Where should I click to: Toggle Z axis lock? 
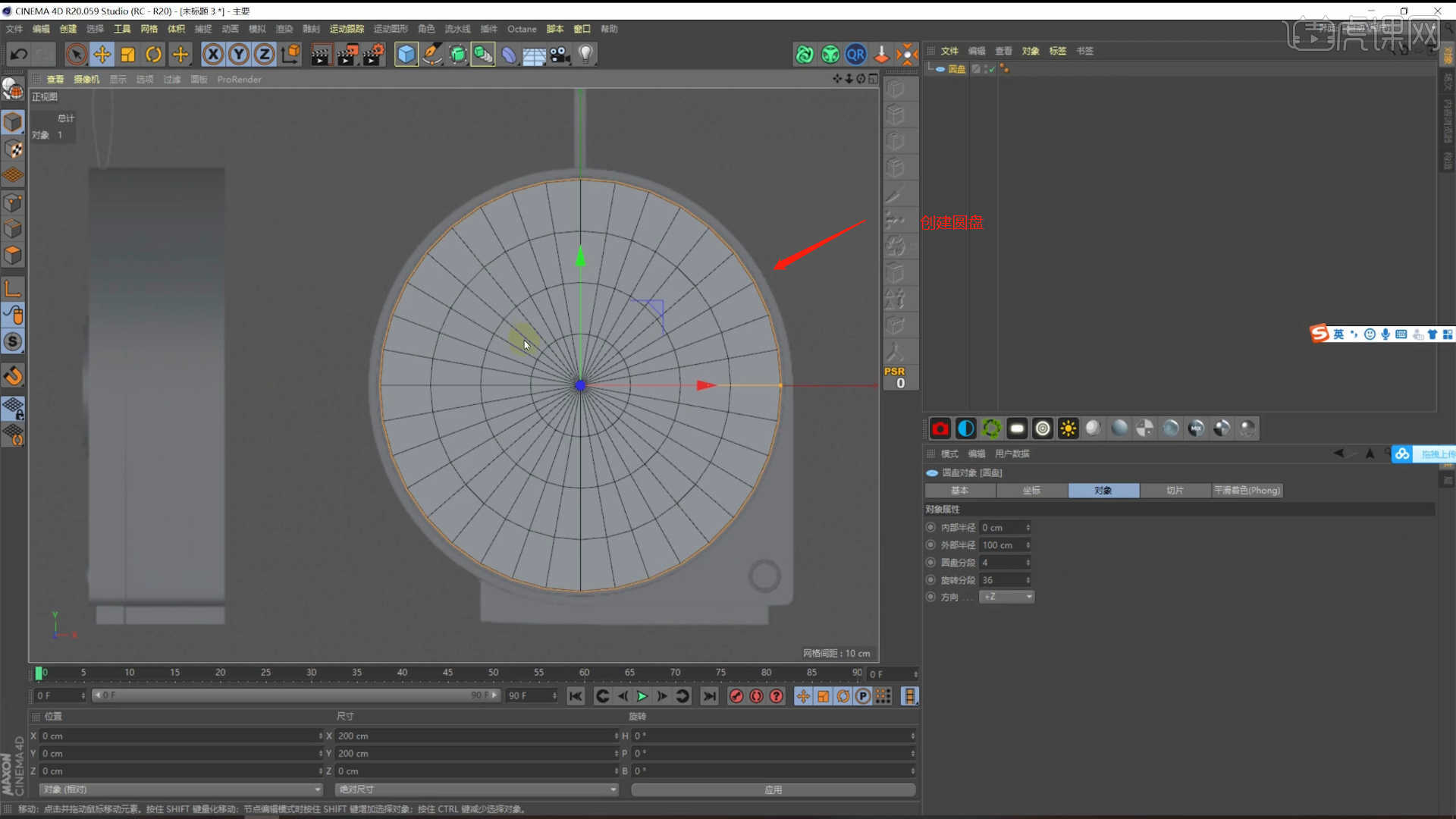[265, 54]
